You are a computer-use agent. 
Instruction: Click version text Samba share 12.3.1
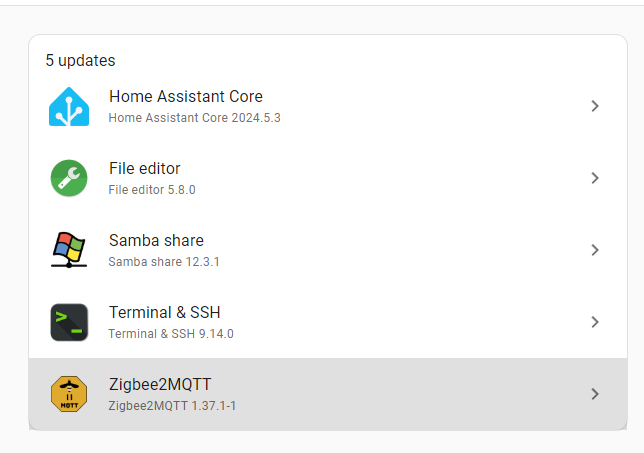pyautogui.click(x=164, y=262)
